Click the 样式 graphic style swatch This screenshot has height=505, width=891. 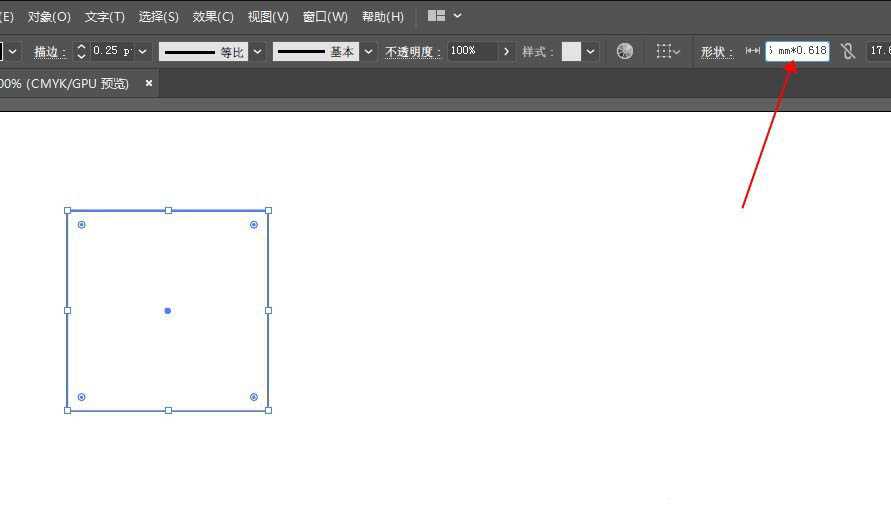coord(571,51)
